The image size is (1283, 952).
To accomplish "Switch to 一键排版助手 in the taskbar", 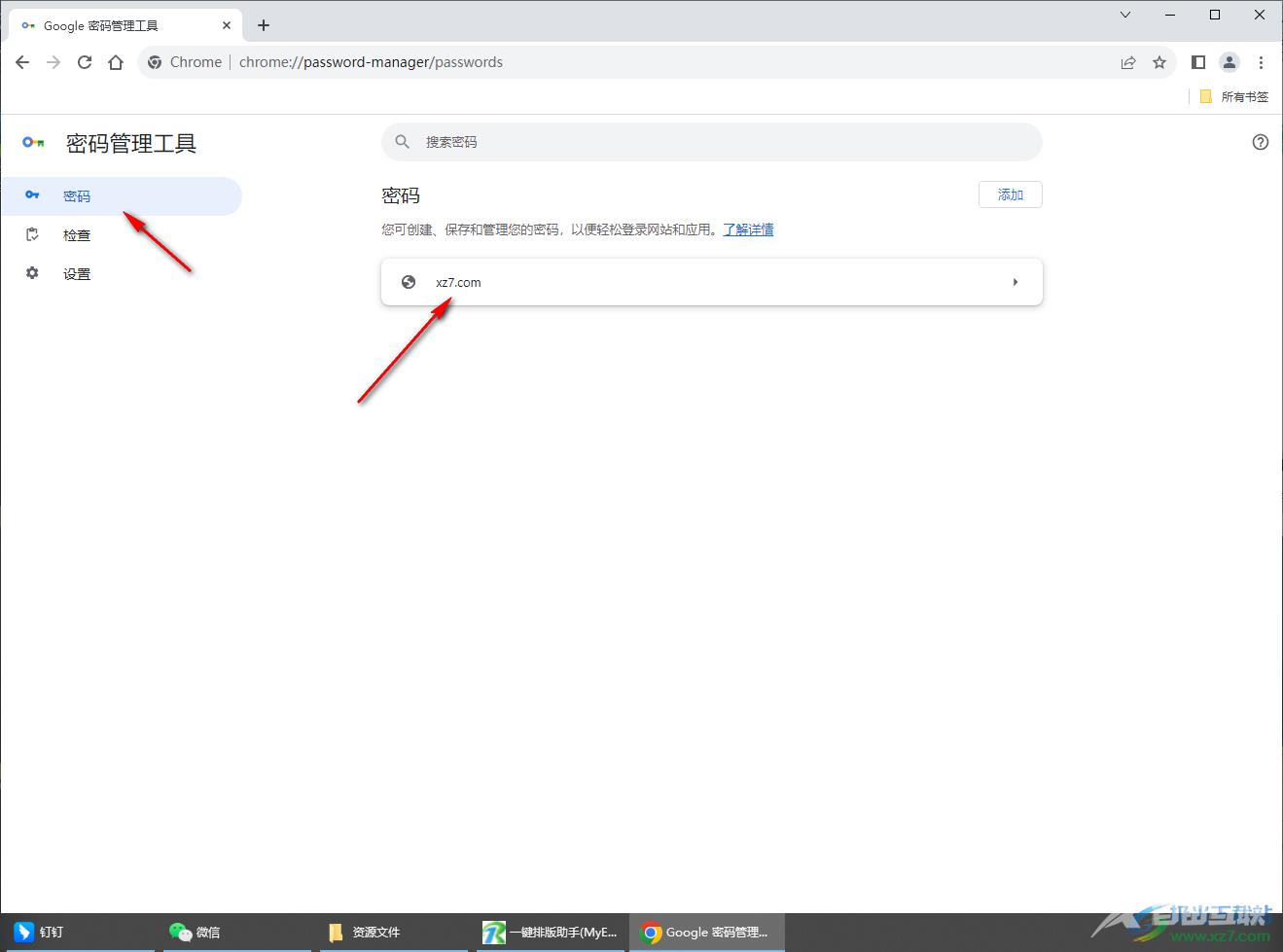I will click(x=551, y=932).
